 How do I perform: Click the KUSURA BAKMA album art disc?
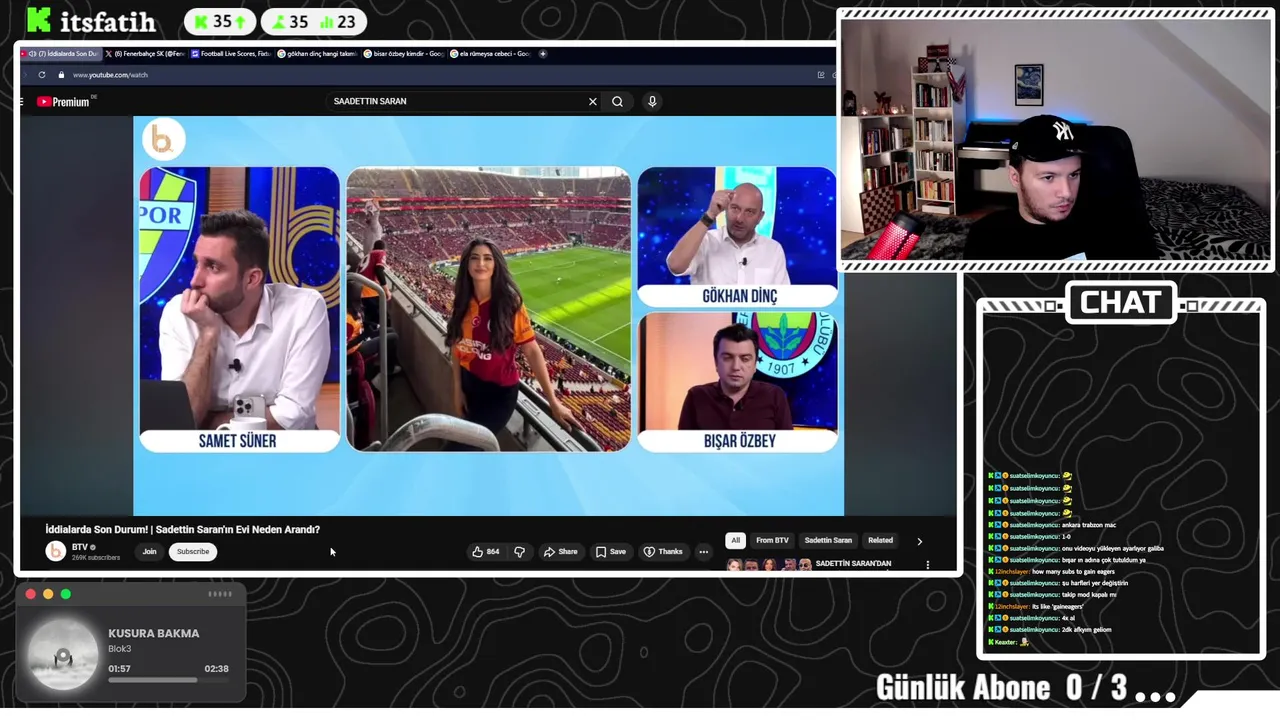coord(63,655)
